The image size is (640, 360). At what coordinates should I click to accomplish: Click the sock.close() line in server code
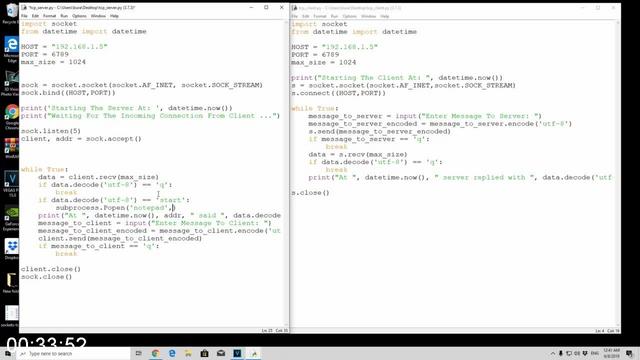pyautogui.click(x=47, y=277)
